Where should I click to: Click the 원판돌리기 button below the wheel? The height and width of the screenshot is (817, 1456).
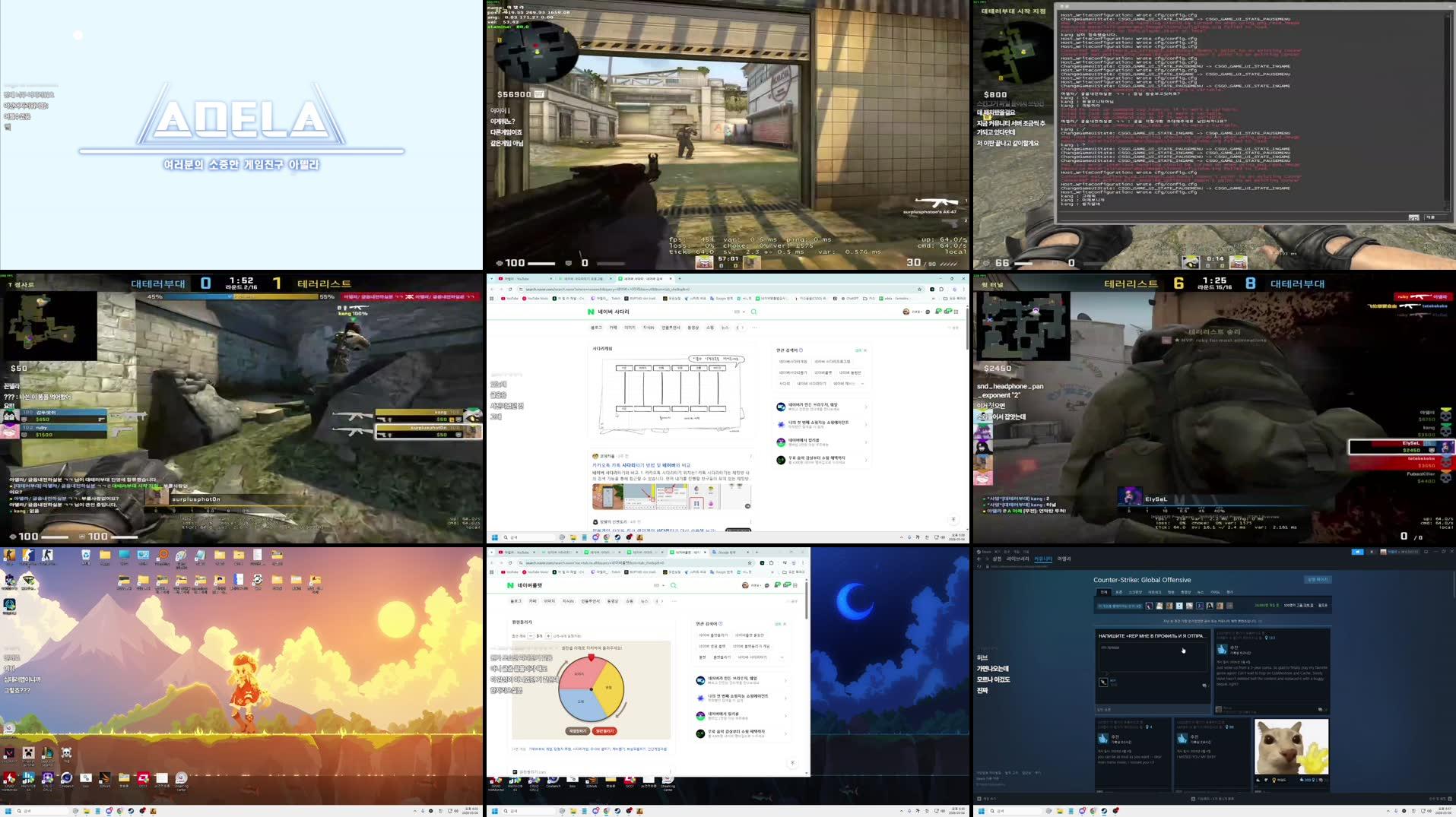pos(605,731)
